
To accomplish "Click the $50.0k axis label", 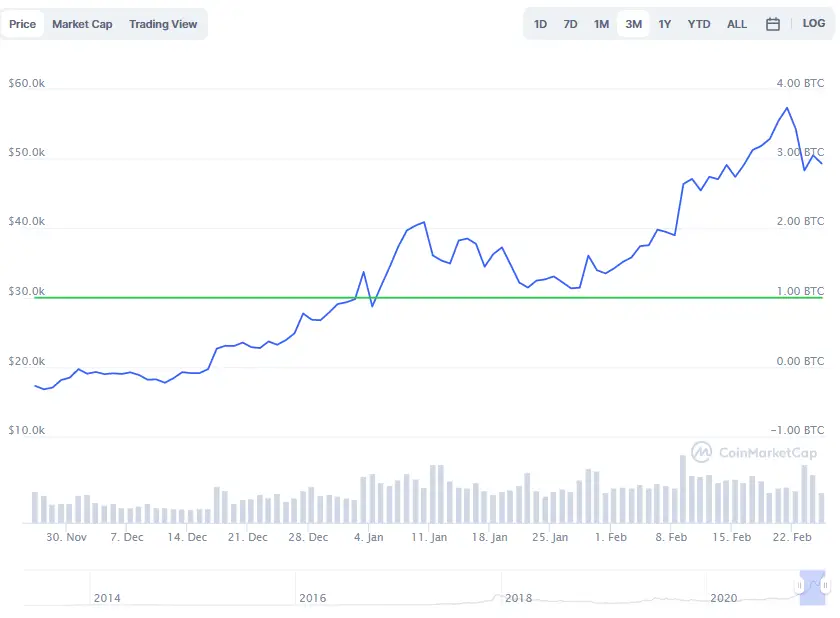I will coord(26,152).
